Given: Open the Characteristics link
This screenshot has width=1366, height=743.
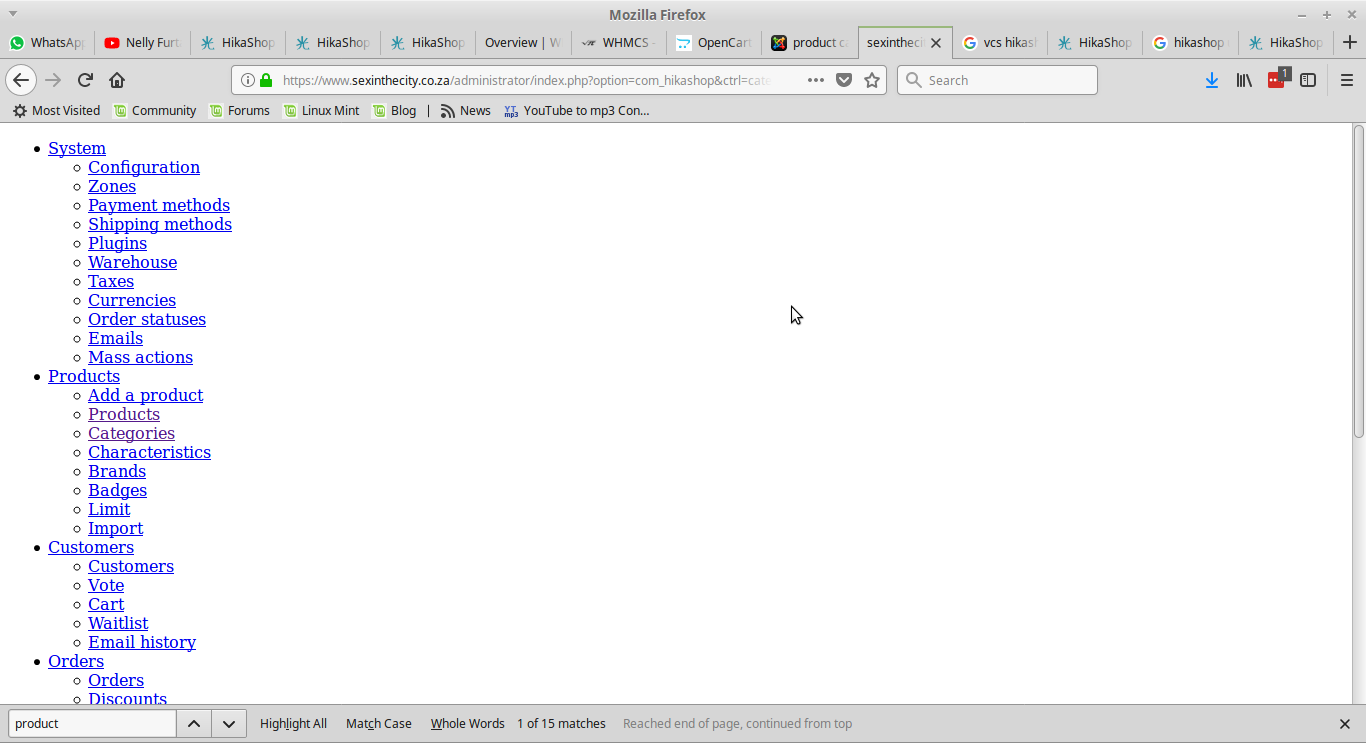Looking at the screenshot, I should pos(149,452).
